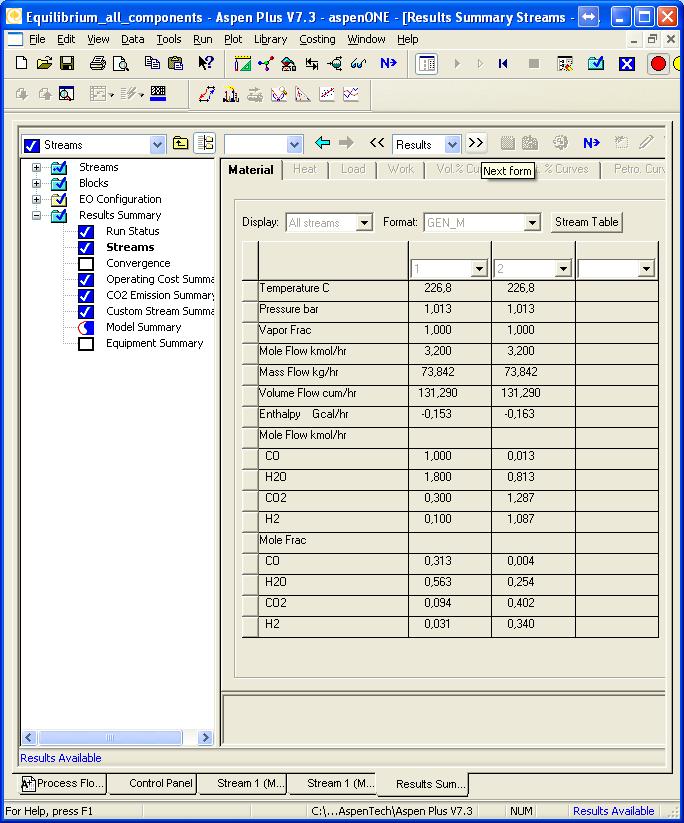Click the New file icon
The image size is (684, 823).
(x=22, y=64)
